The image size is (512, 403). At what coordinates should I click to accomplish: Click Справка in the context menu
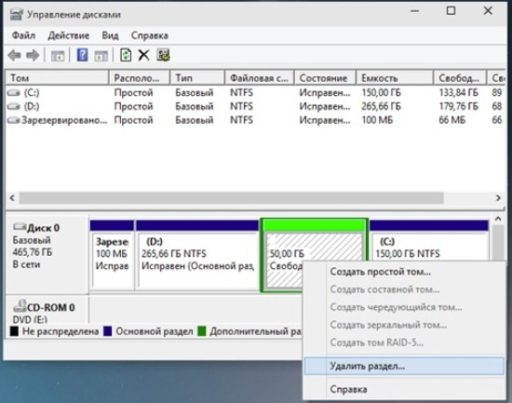(348, 389)
